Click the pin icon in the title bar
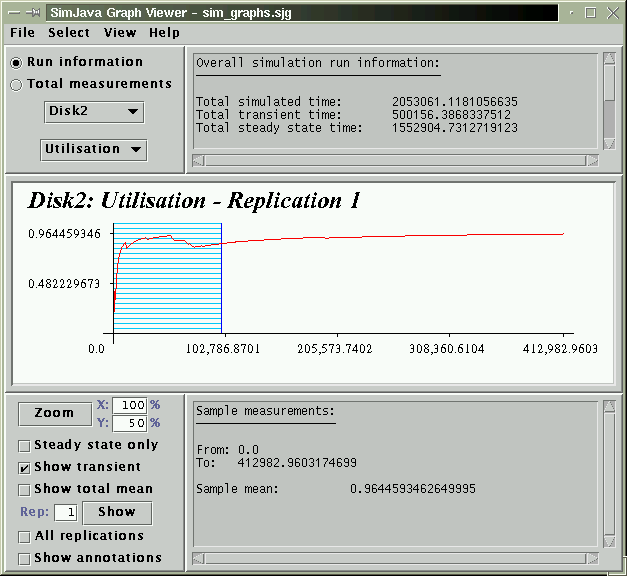 pos(31,12)
